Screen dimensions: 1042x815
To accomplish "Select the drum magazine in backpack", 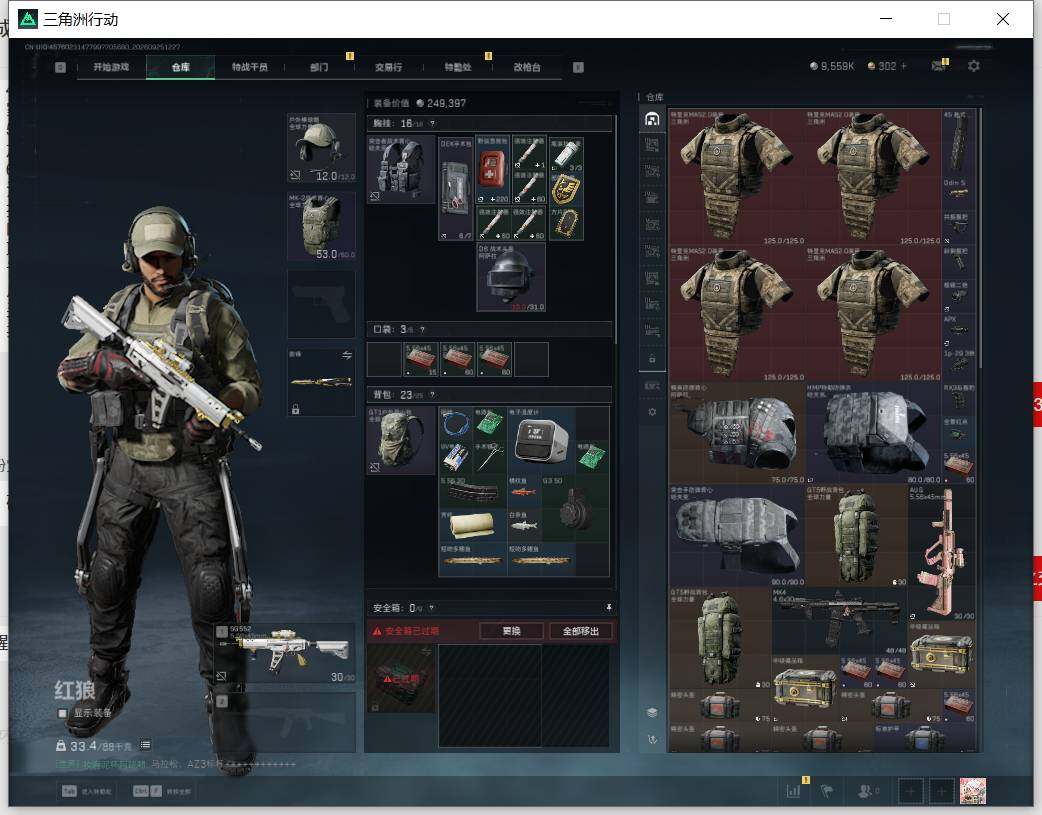I will [575, 509].
